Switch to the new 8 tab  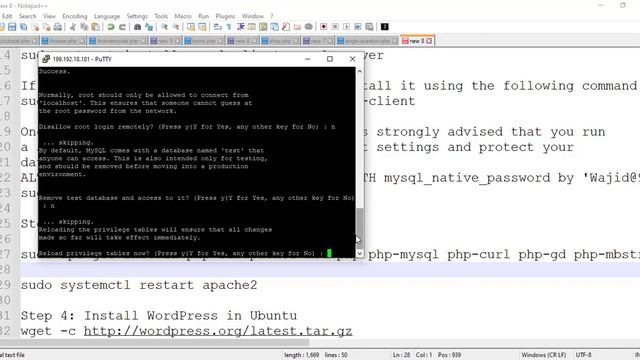pos(416,41)
